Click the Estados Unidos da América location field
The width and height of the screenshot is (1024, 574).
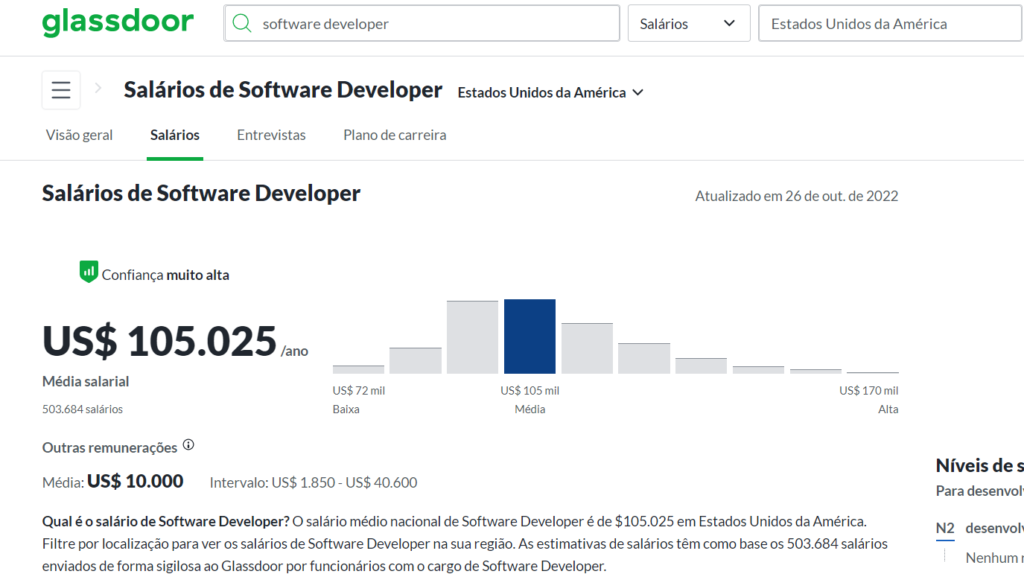[x=891, y=24]
